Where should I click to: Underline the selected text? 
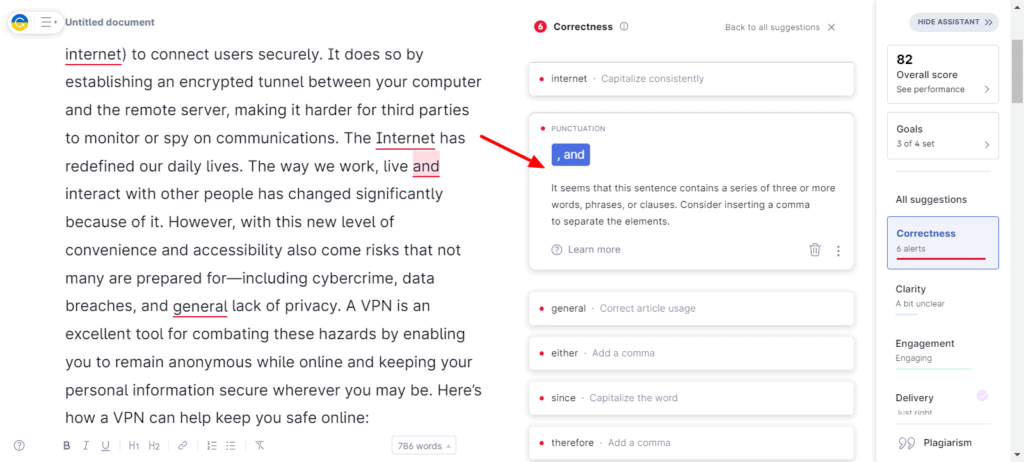(106, 446)
